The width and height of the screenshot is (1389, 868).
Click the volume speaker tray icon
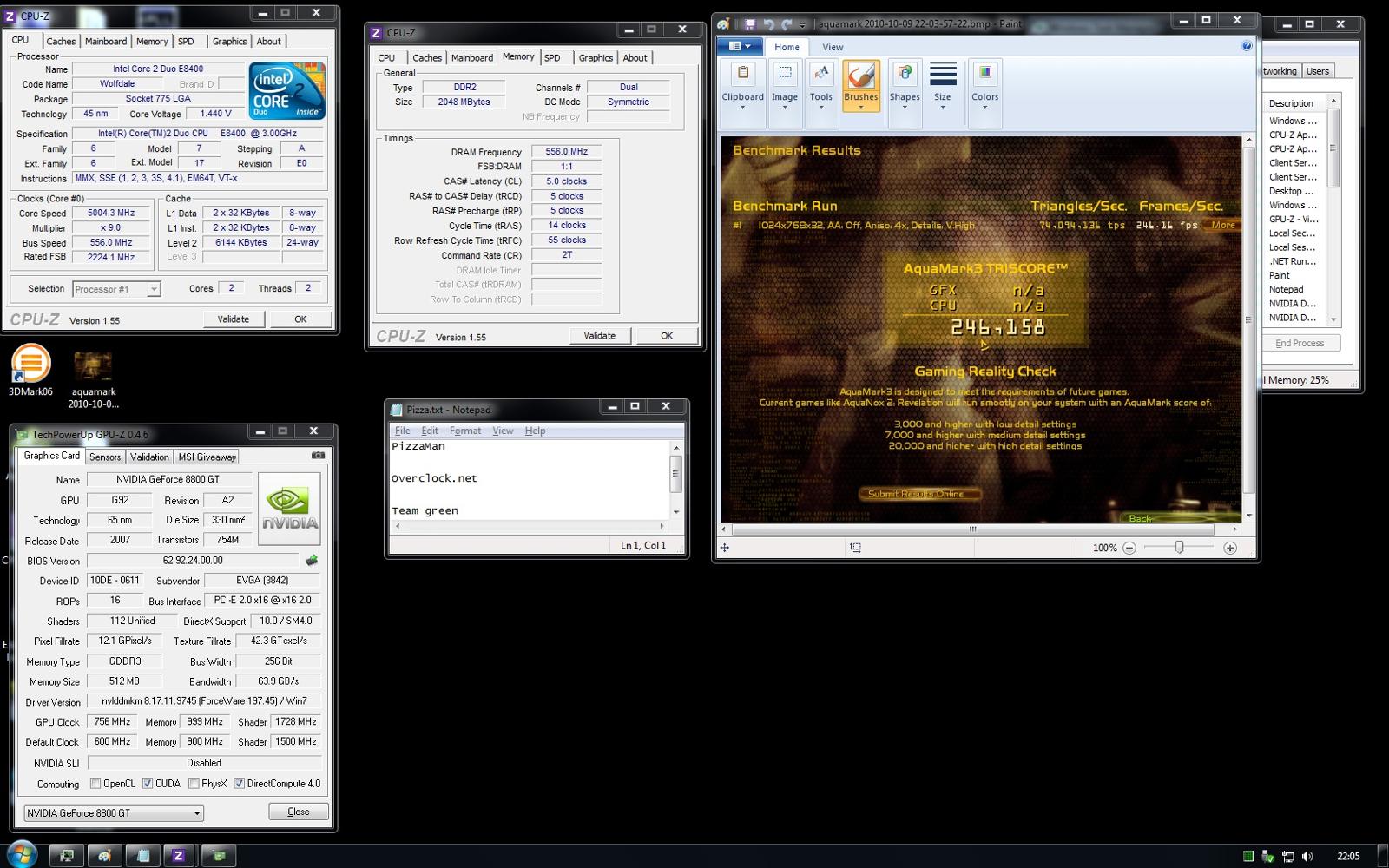(1308, 857)
